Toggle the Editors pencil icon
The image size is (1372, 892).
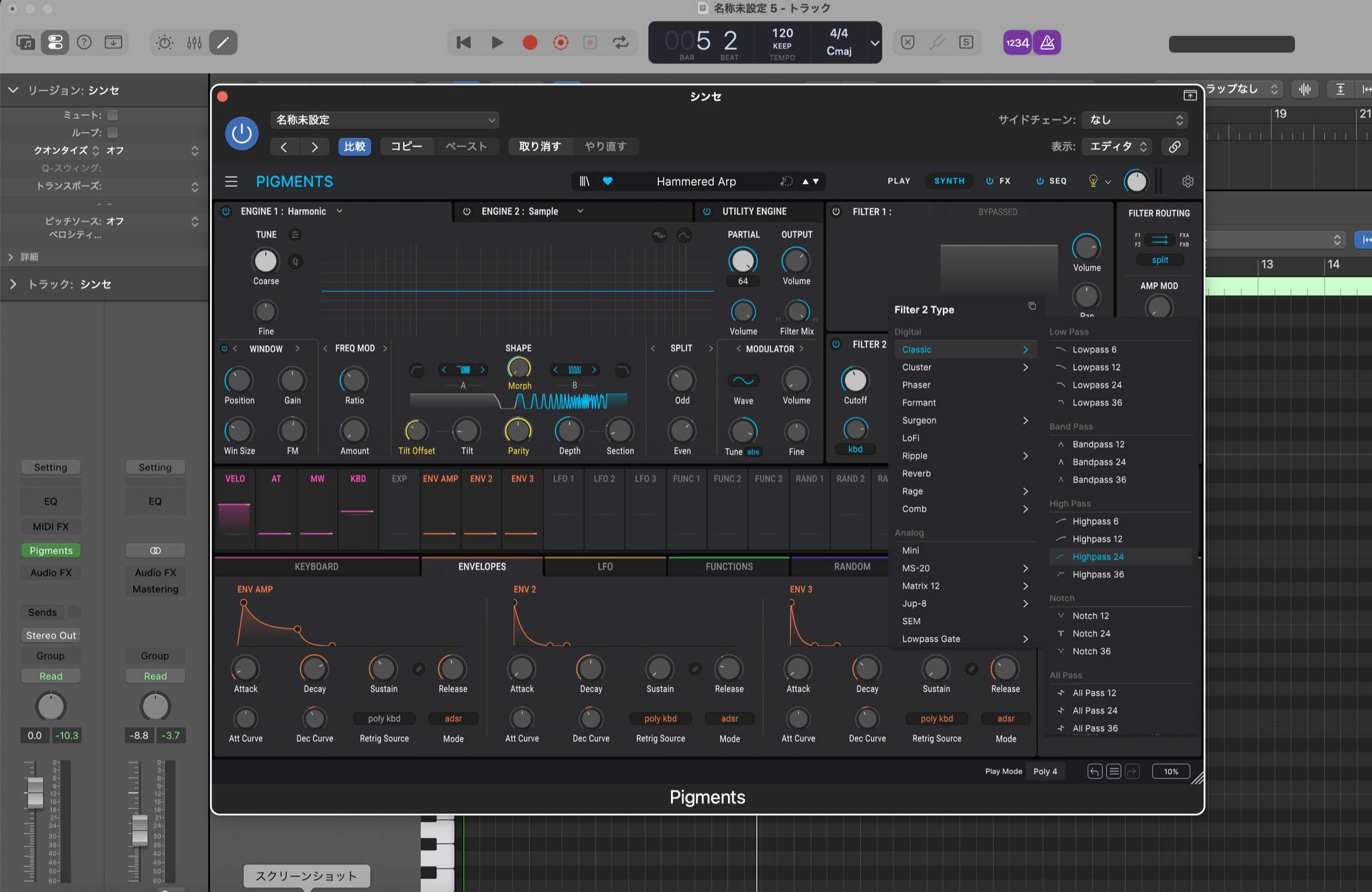click(x=223, y=42)
